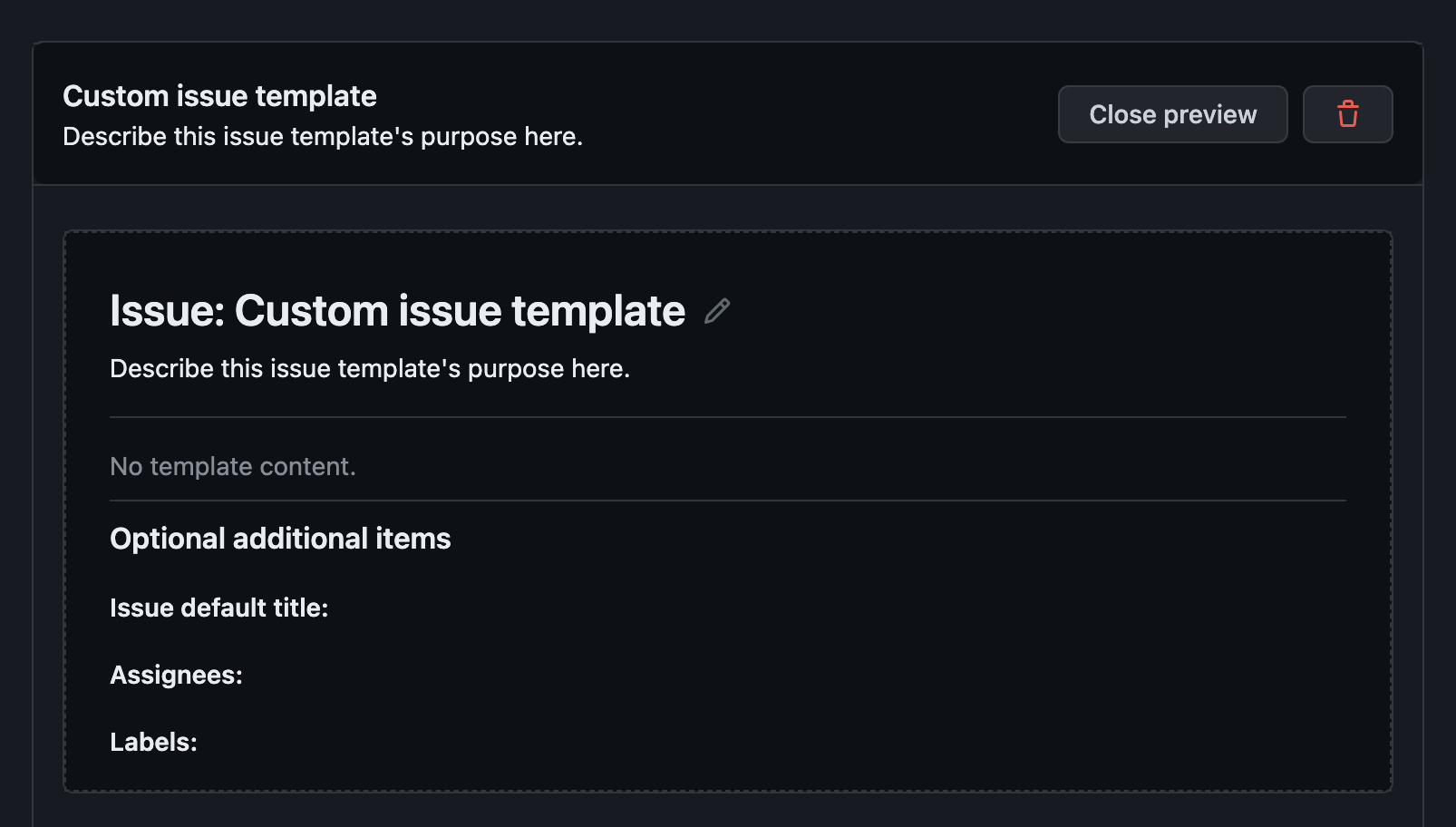Click the 'Assignees:' field label

pos(177,675)
